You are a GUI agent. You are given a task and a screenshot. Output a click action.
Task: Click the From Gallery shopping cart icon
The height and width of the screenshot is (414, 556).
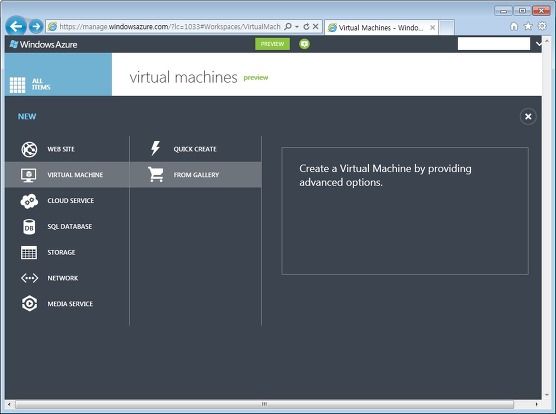click(156, 174)
